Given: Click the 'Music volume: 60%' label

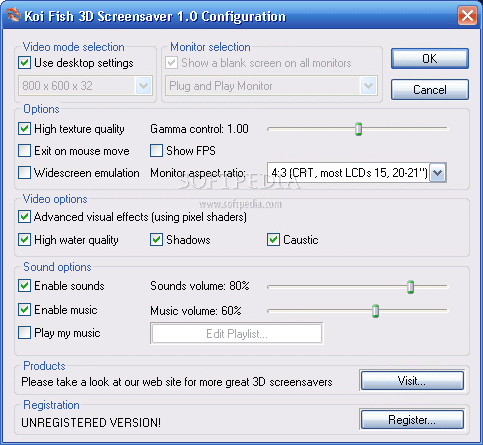Looking at the screenshot, I should click(x=196, y=311).
